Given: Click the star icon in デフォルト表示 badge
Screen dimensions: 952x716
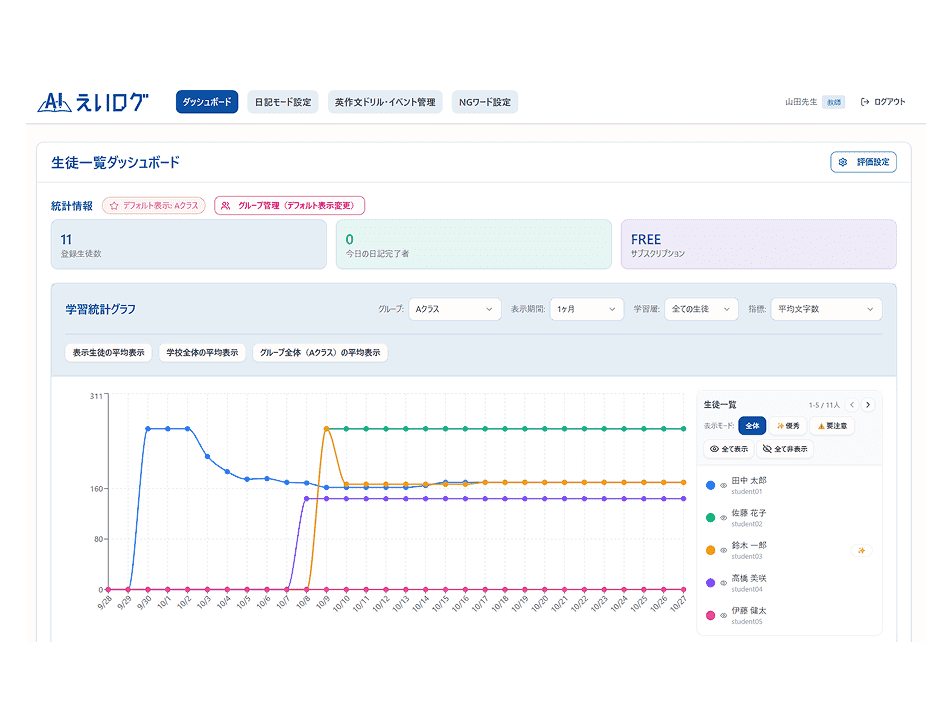Looking at the screenshot, I should pos(114,205).
